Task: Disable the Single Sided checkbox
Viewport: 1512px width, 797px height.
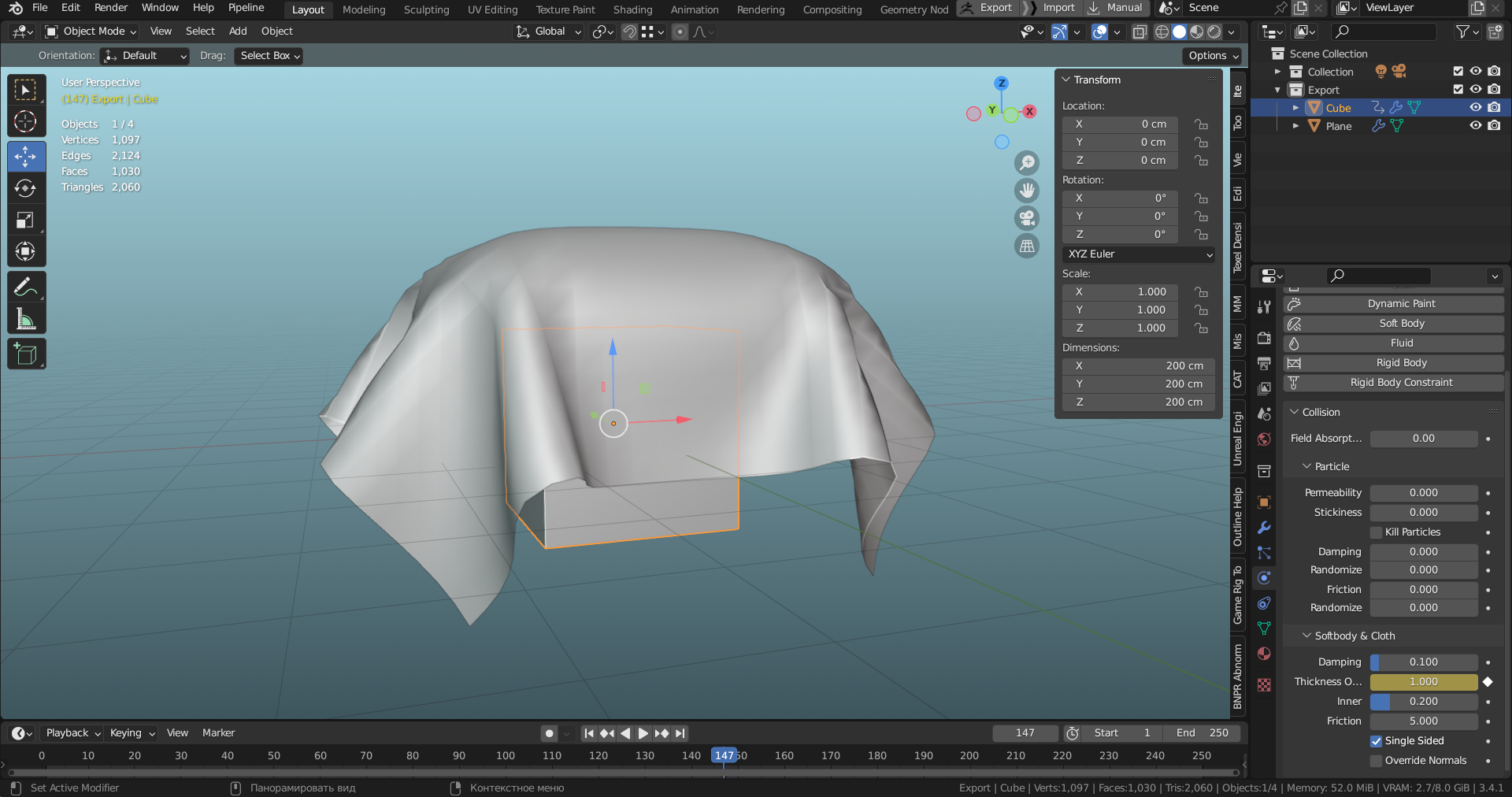Action: click(1376, 741)
